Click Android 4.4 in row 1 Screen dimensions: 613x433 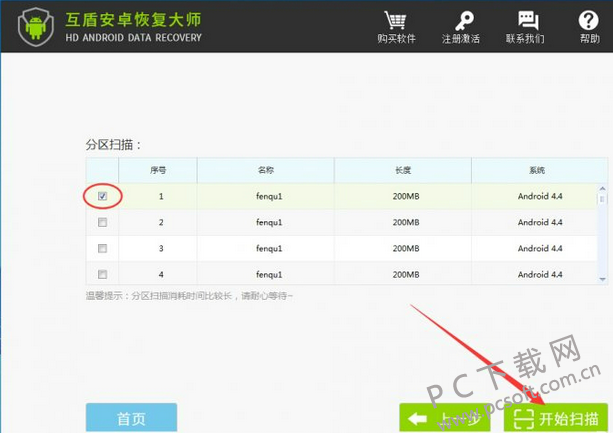[540, 196]
